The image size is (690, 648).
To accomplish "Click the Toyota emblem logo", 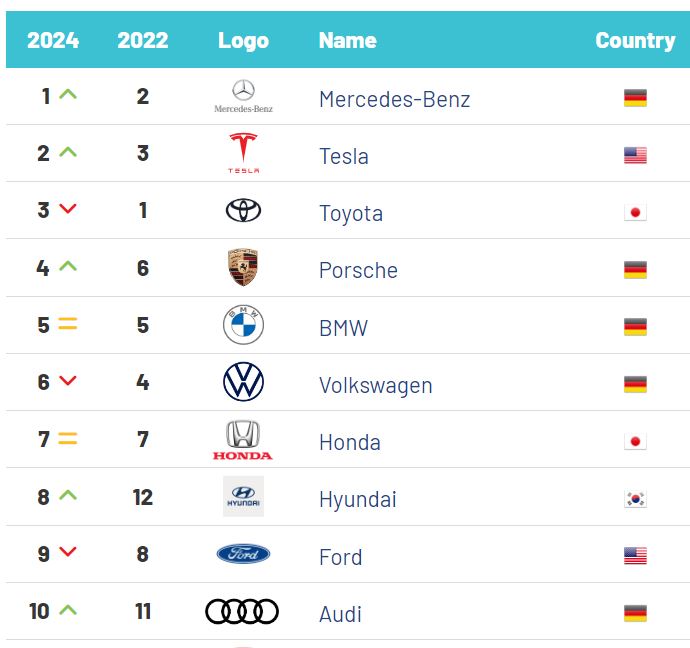I will [243, 211].
